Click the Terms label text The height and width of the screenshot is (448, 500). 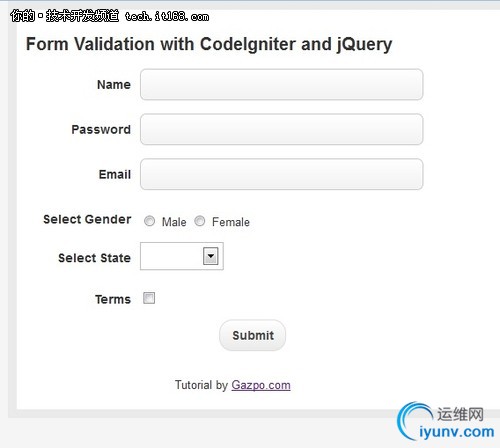coord(113,299)
